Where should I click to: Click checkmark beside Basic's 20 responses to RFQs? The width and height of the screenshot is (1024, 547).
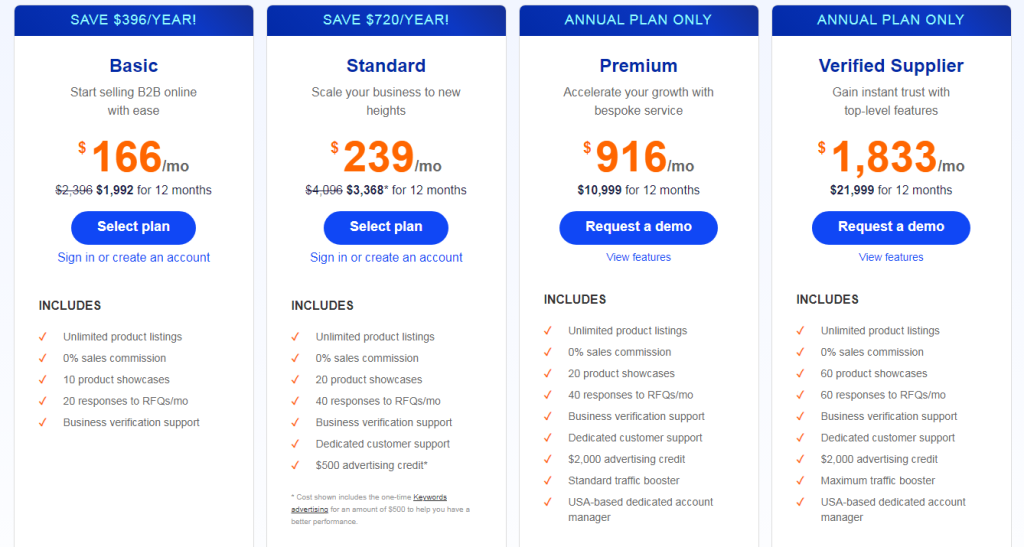[x=43, y=401]
